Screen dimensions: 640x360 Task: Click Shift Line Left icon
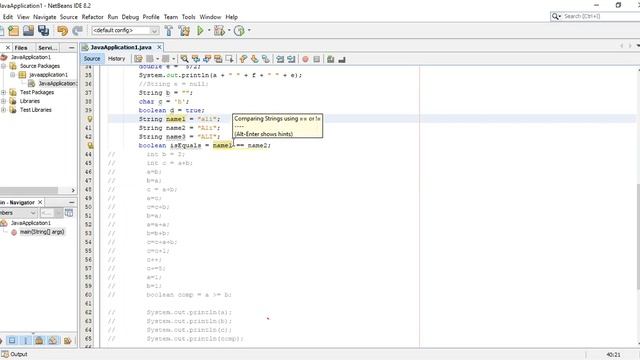(x=280, y=59)
